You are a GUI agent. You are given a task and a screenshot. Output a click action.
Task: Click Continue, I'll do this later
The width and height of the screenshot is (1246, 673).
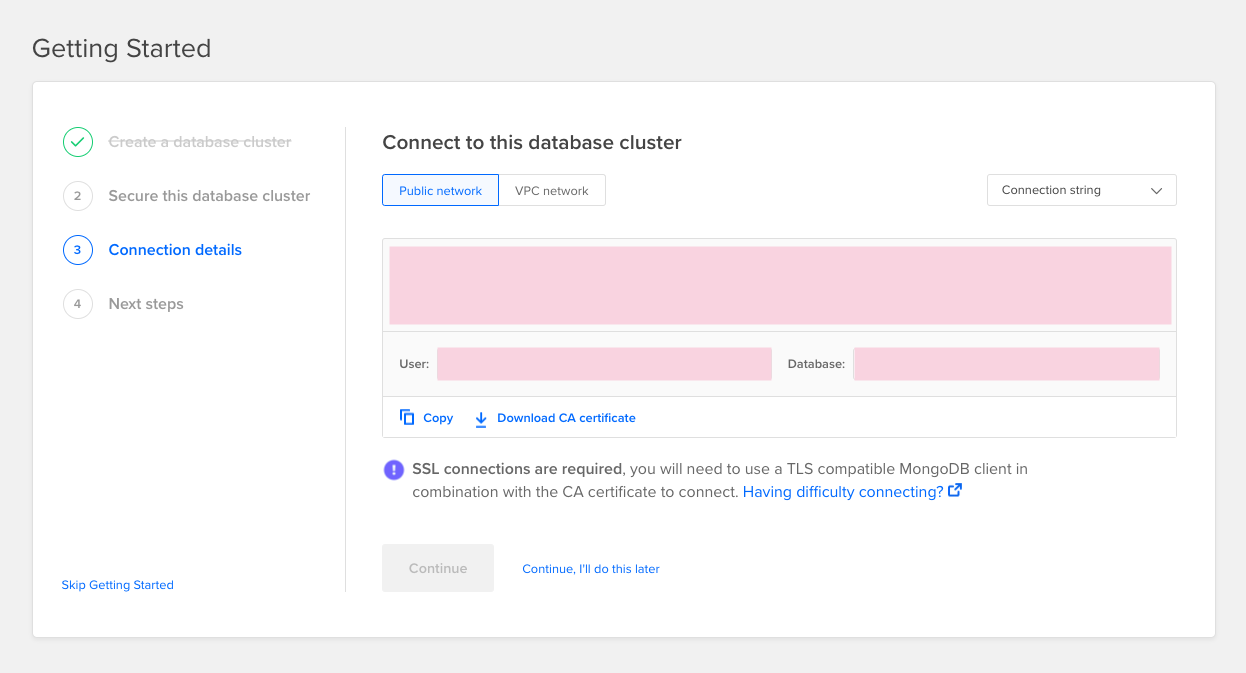(x=591, y=569)
